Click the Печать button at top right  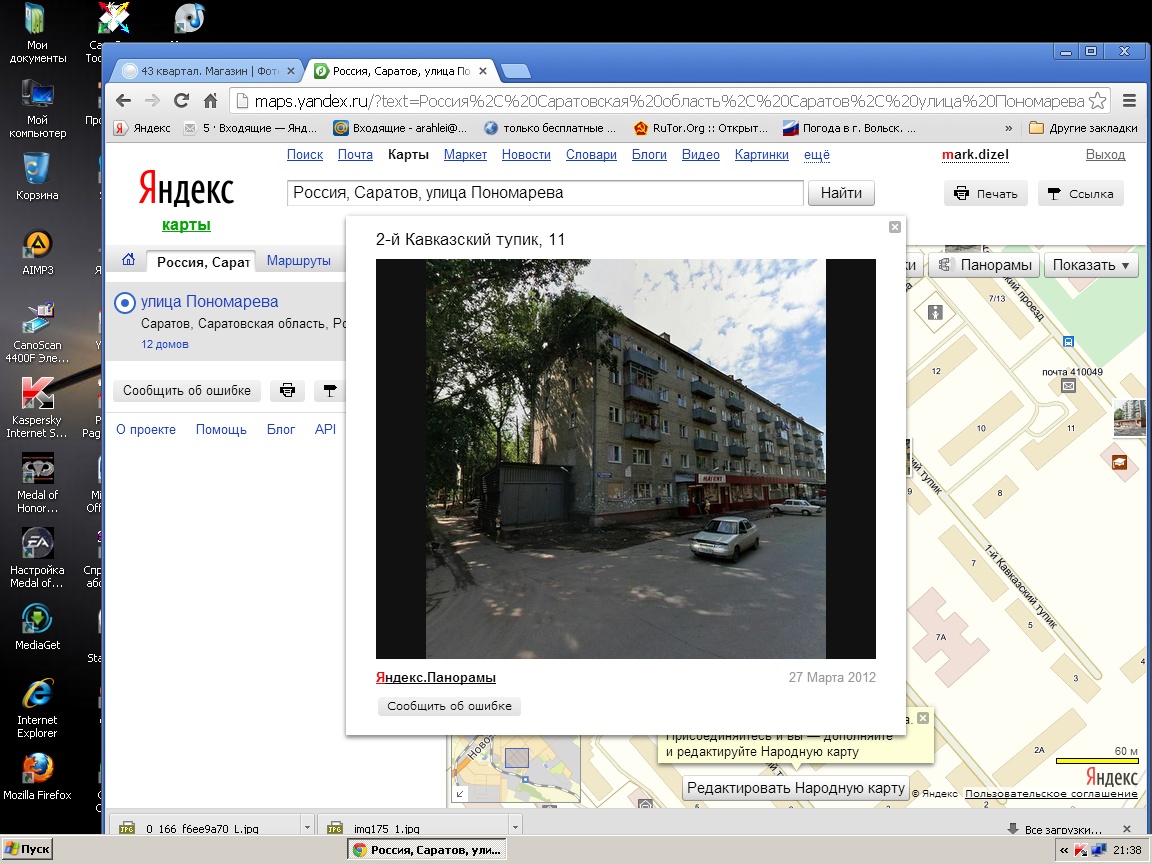(x=985, y=194)
